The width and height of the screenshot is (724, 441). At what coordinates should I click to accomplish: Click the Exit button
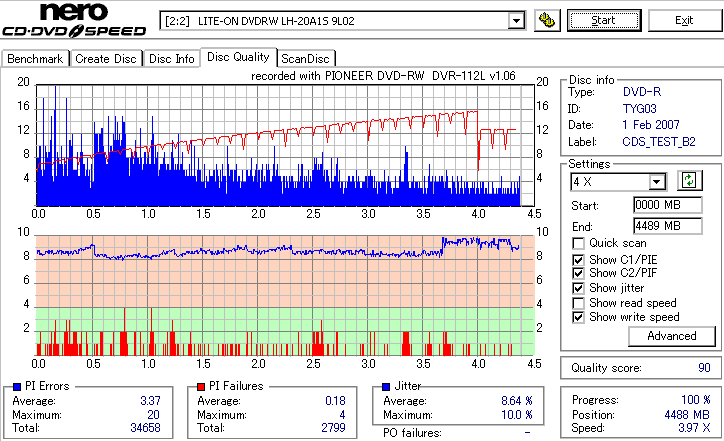tap(684, 21)
